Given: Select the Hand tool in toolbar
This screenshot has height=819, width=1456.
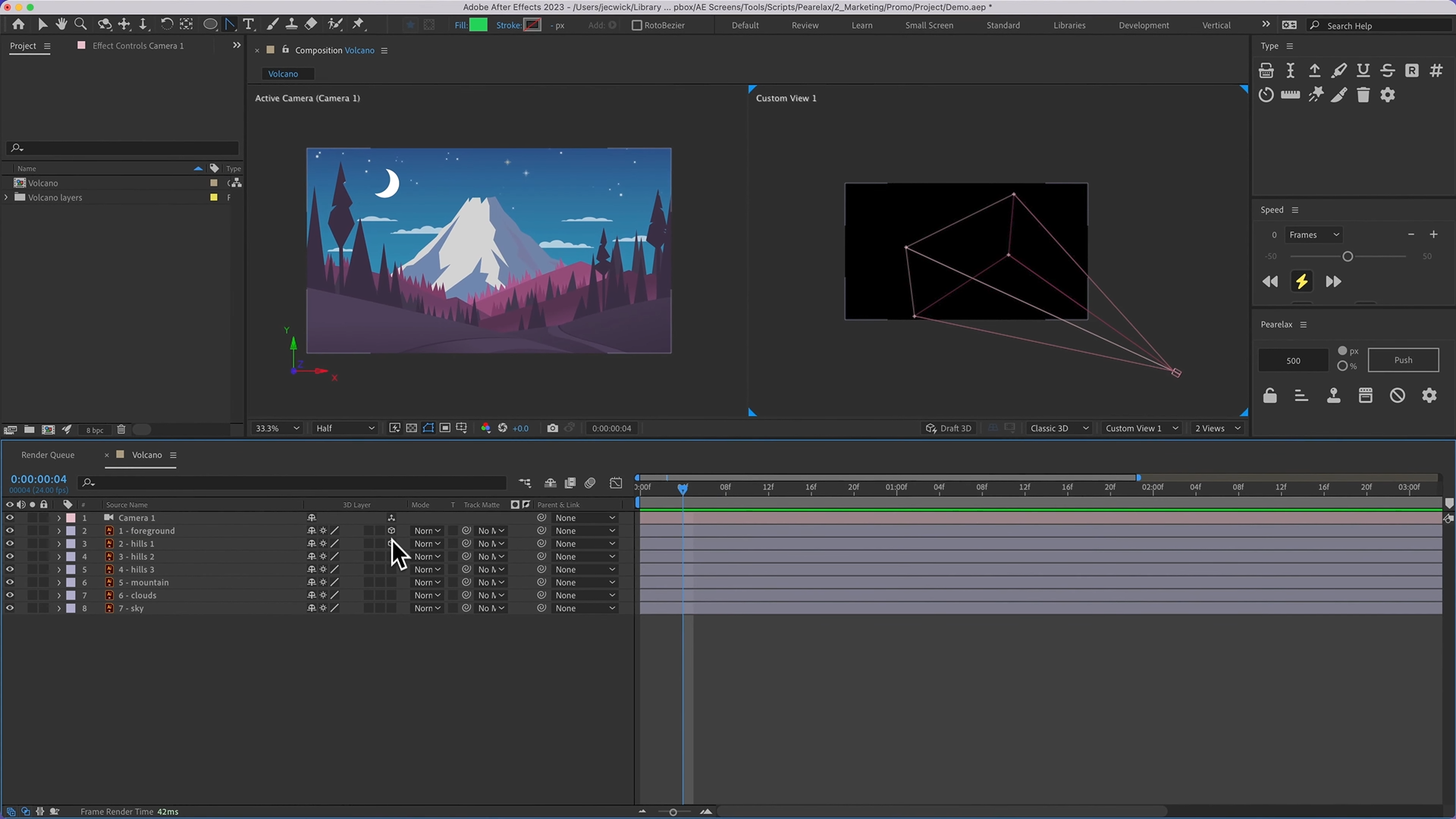Looking at the screenshot, I should 61,24.
